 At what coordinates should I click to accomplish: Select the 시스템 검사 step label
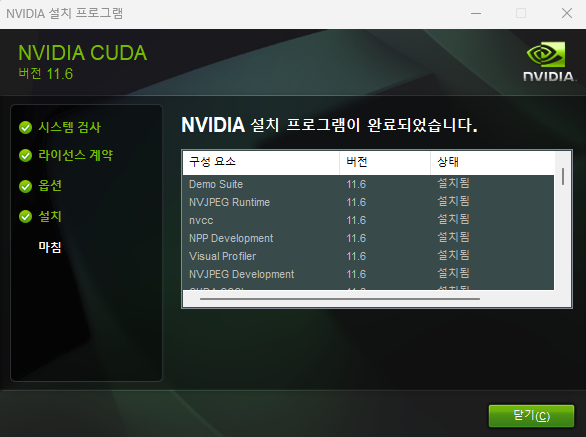coord(70,127)
